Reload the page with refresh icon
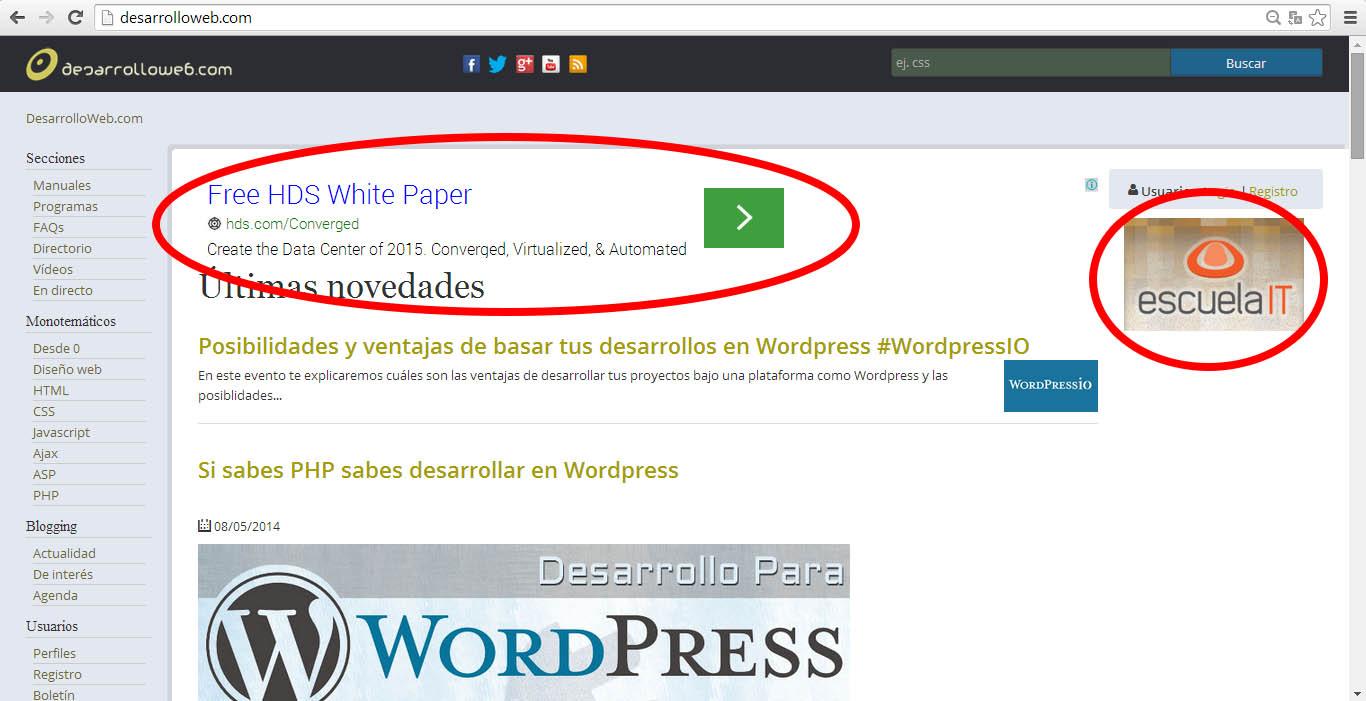The width and height of the screenshot is (1366, 701). tap(75, 17)
